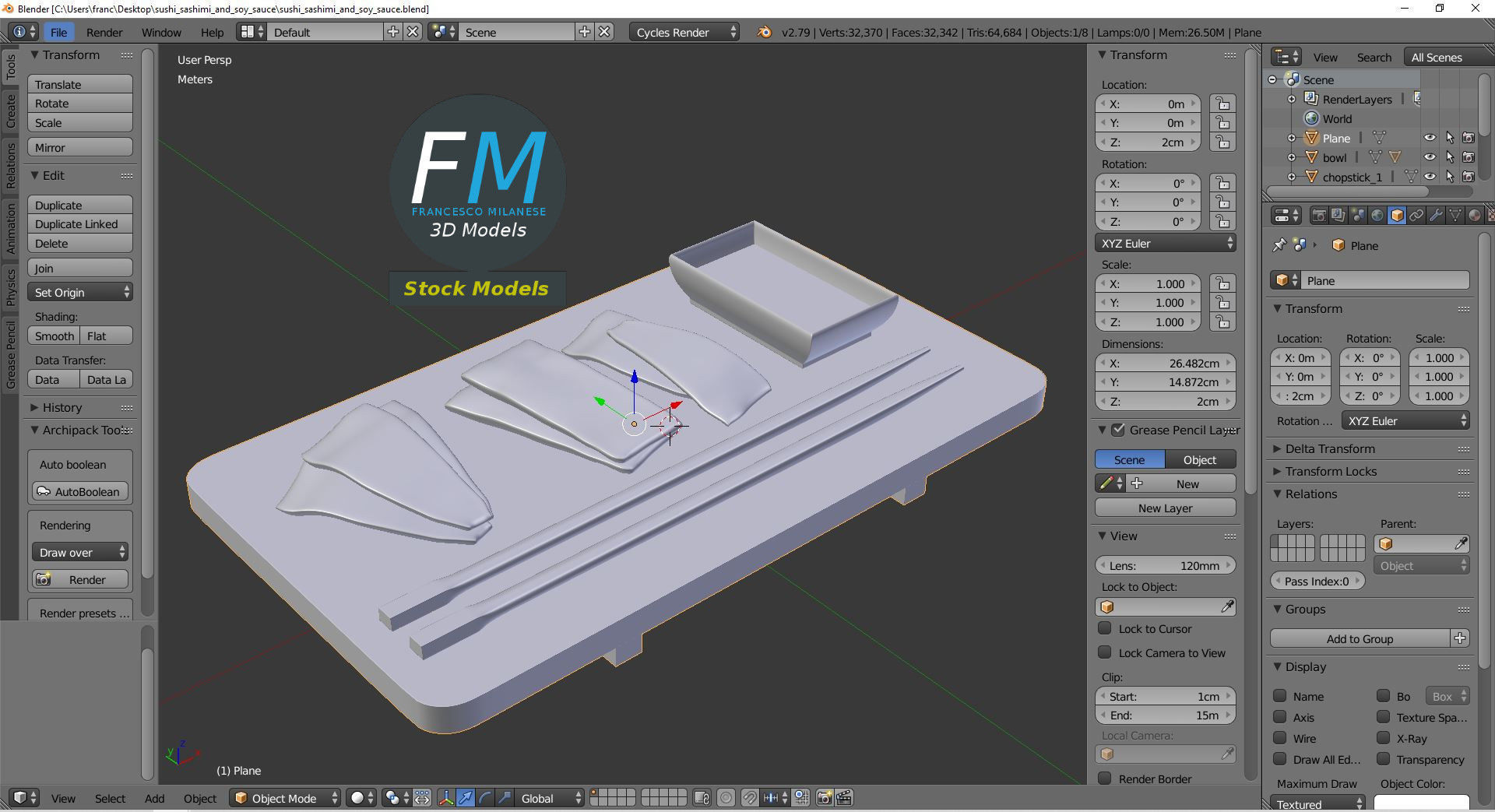Enable the Lock to Cursor checkbox

(1104, 628)
